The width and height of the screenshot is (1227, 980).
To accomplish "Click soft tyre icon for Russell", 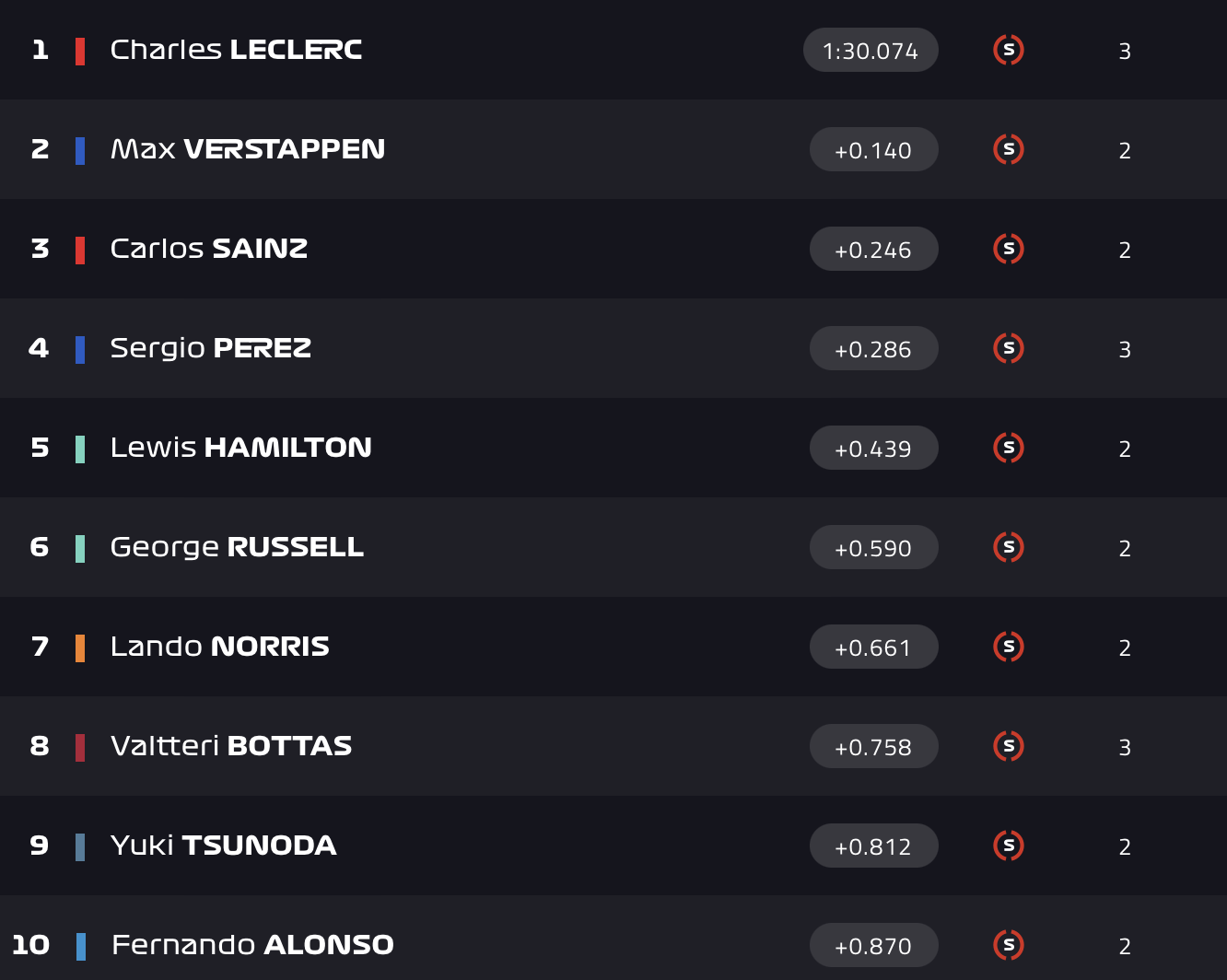I will point(1009,547).
